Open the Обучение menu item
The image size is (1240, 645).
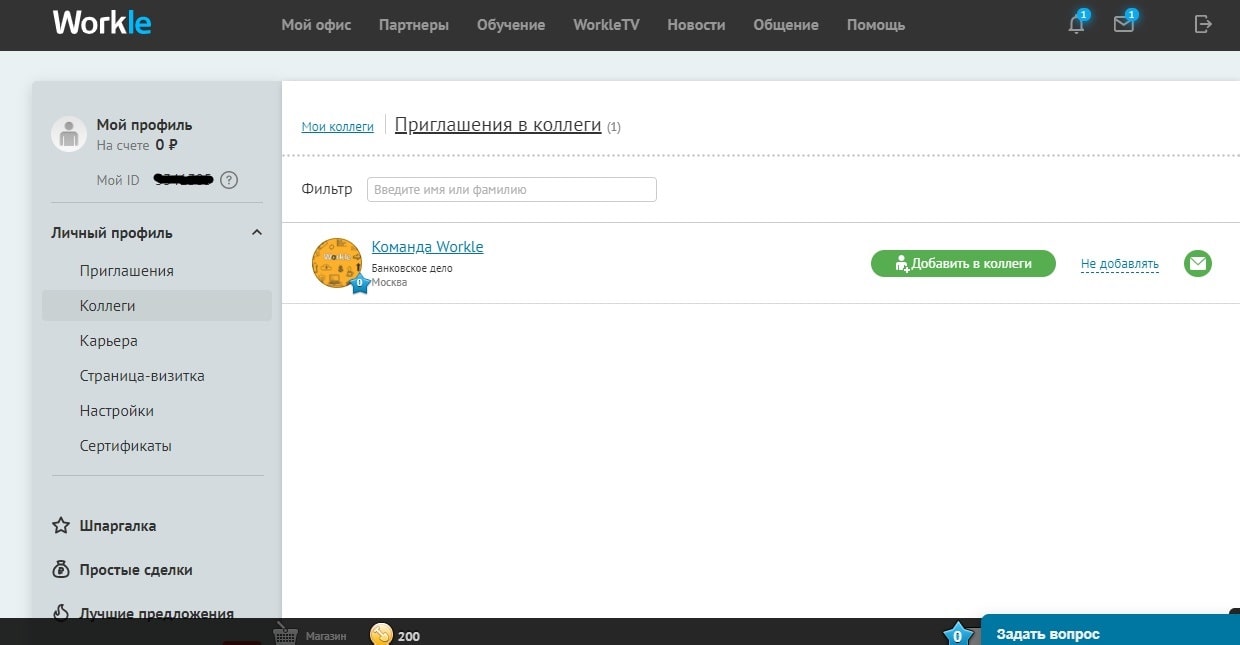511,25
